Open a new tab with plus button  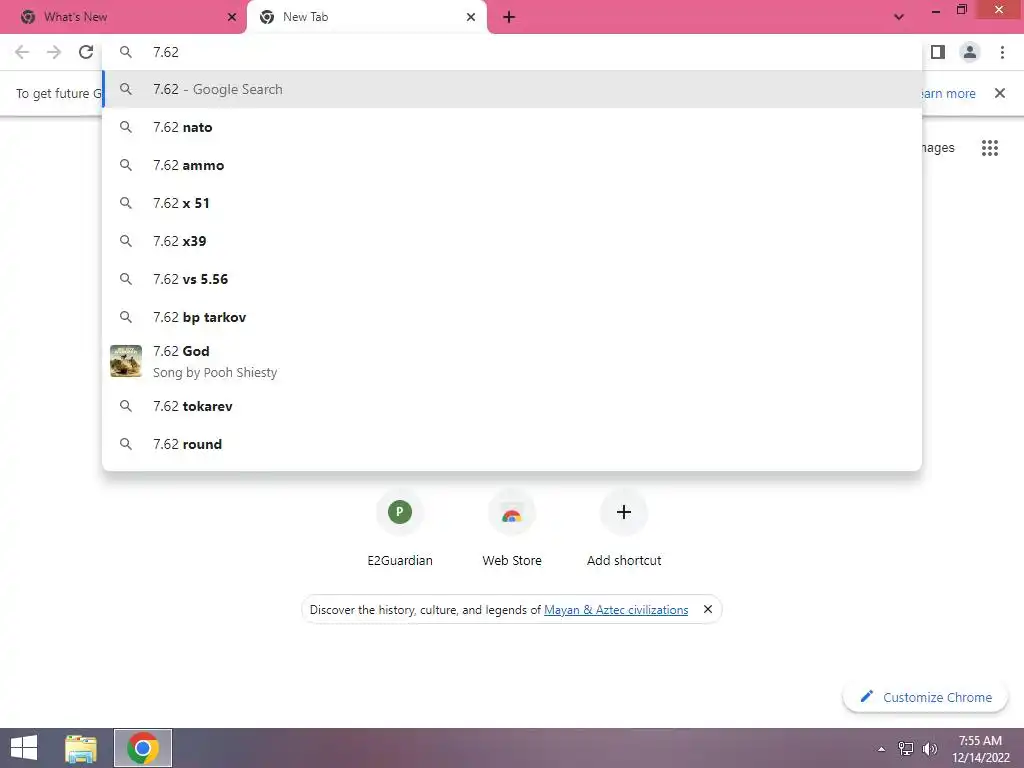tap(509, 17)
